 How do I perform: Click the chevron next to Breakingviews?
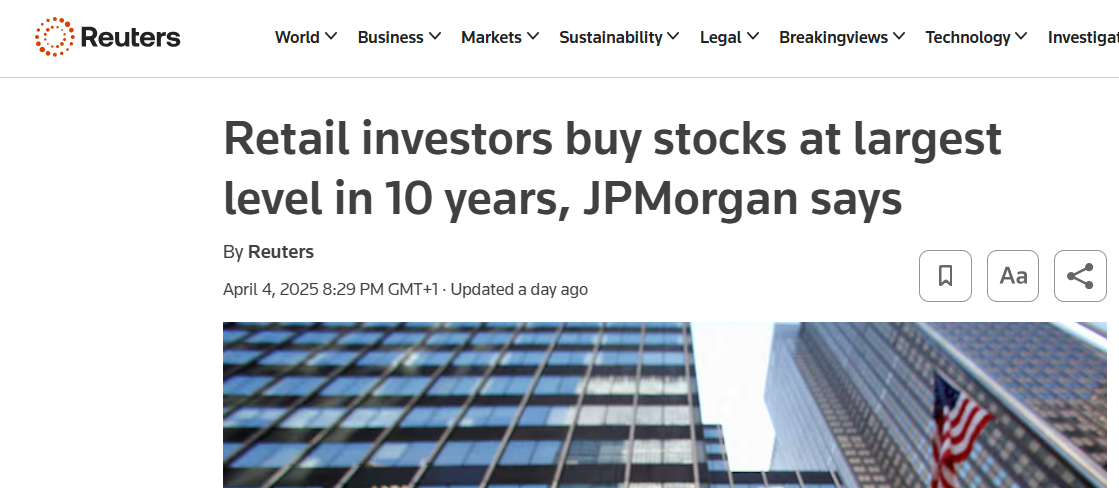coord(899,37)
